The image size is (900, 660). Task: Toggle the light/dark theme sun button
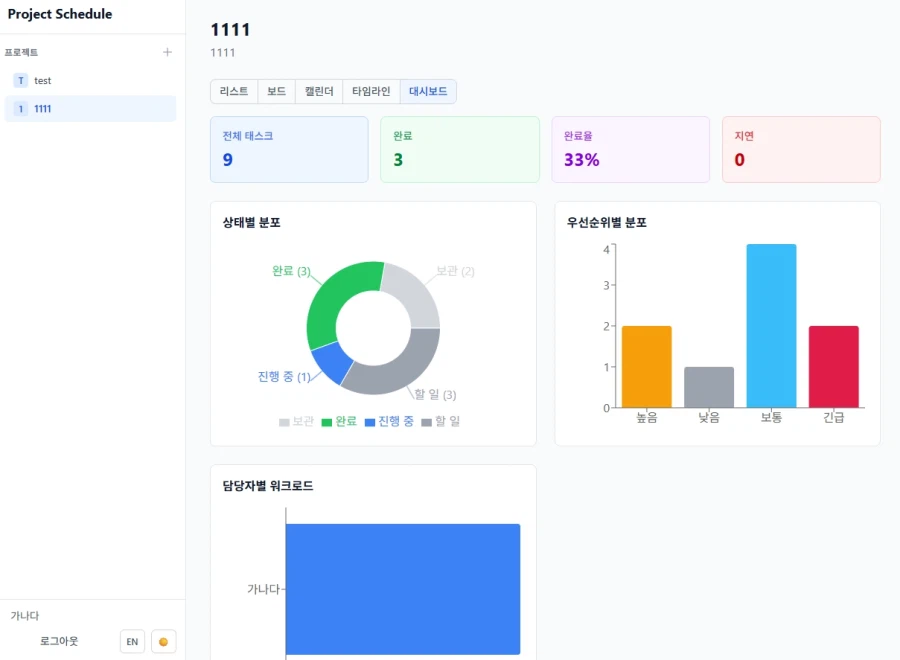pyautogui.click(x=163, y=641)
